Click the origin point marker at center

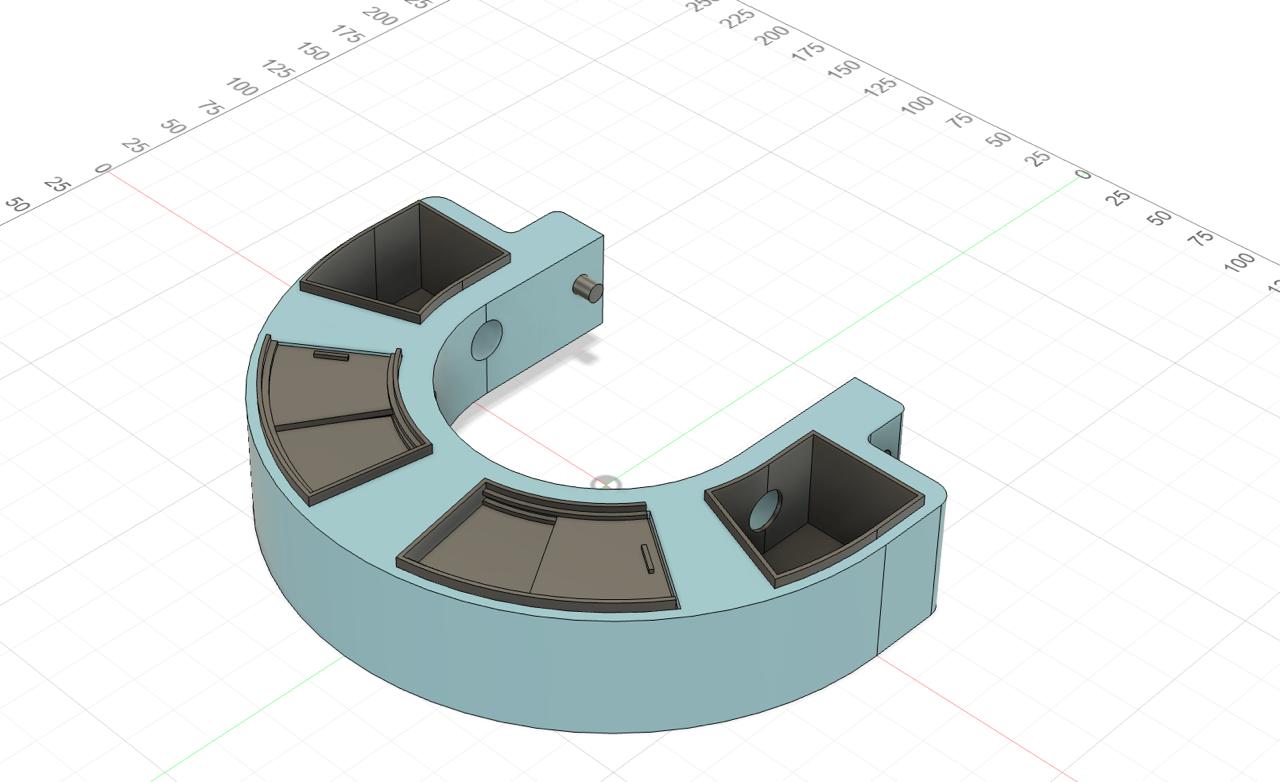605,485
